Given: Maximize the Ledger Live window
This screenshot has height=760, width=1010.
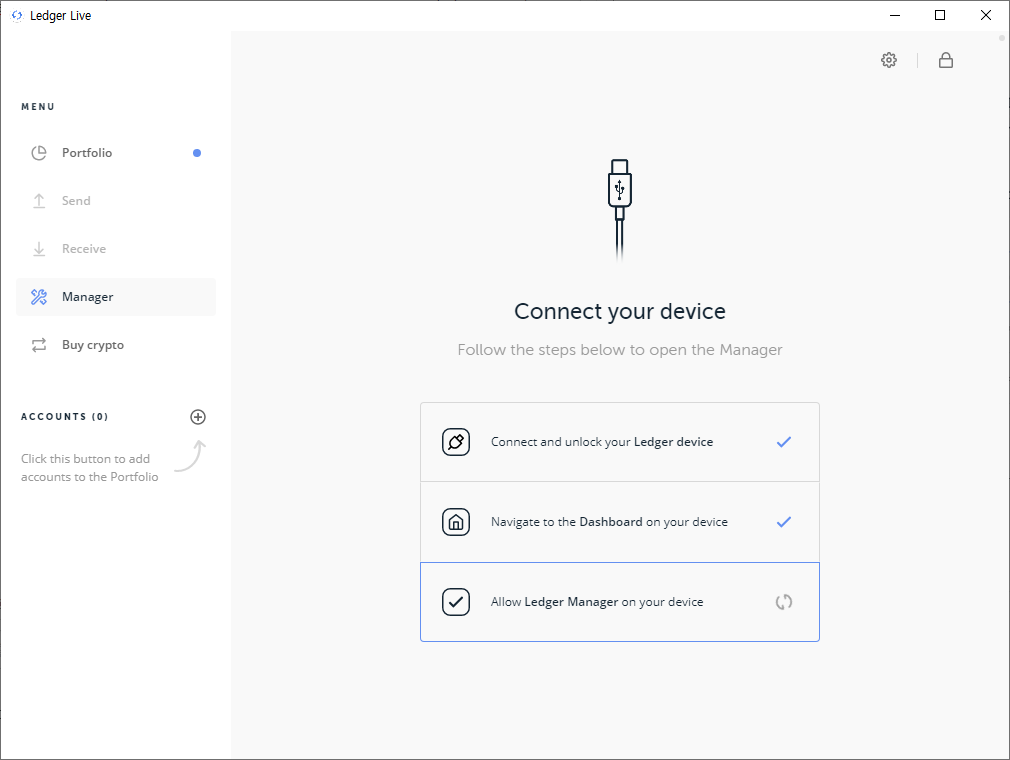Looking at the screenshot, I should coord(940,15).
